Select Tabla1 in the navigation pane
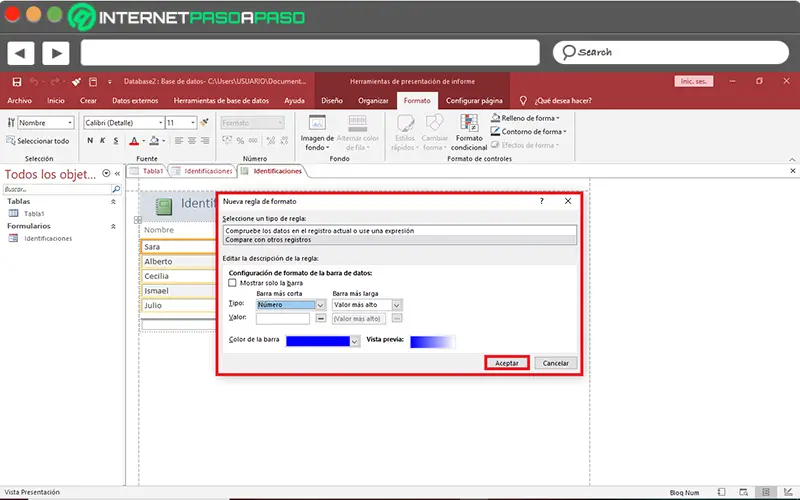The image size is (800, 500). point(34,214)
